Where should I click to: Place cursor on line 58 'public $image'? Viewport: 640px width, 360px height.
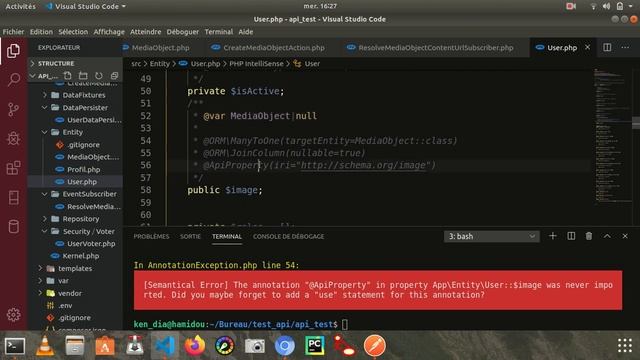click(x=225, y=190)
